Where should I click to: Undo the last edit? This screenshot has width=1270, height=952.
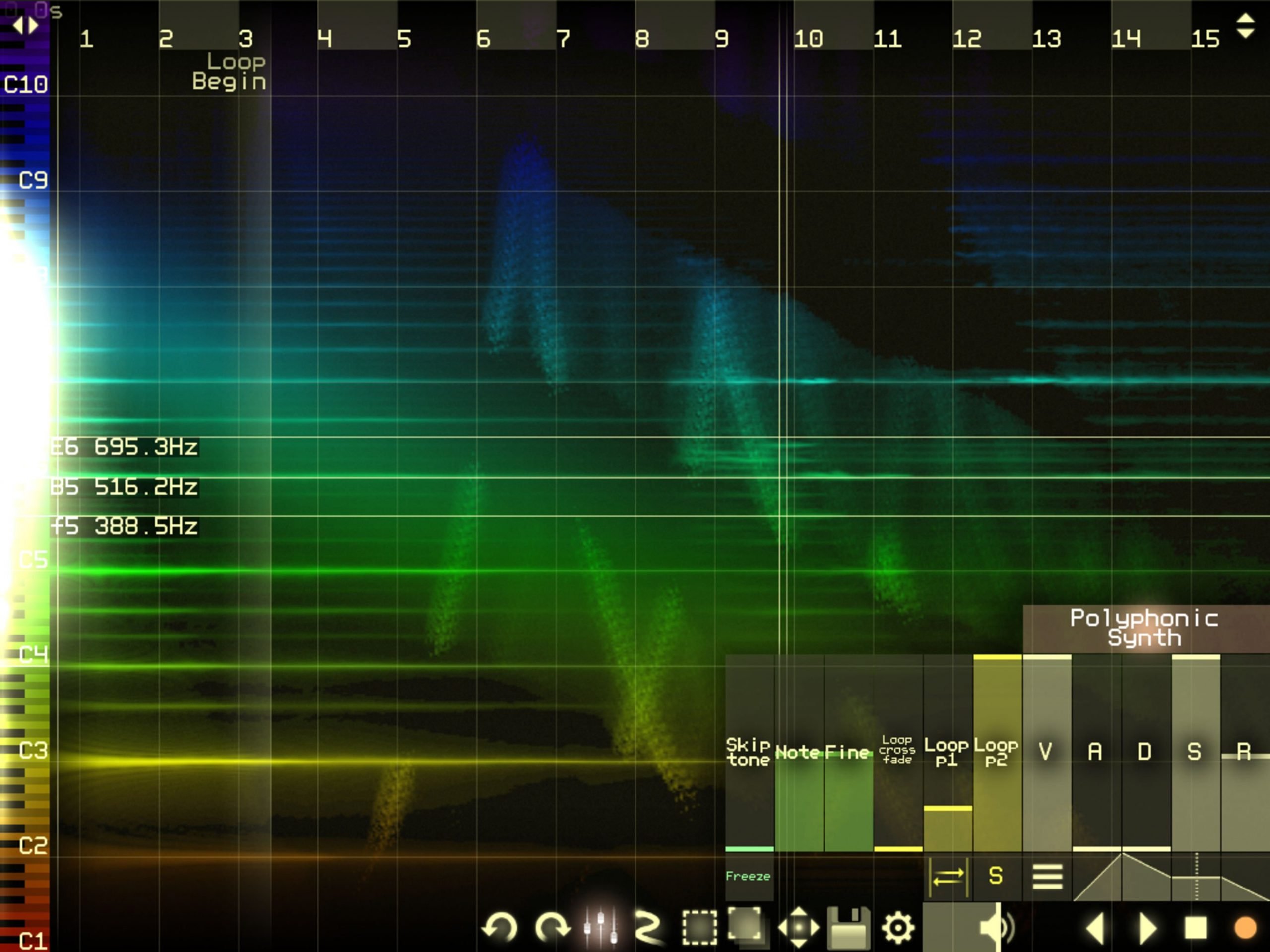pos(500,927)
